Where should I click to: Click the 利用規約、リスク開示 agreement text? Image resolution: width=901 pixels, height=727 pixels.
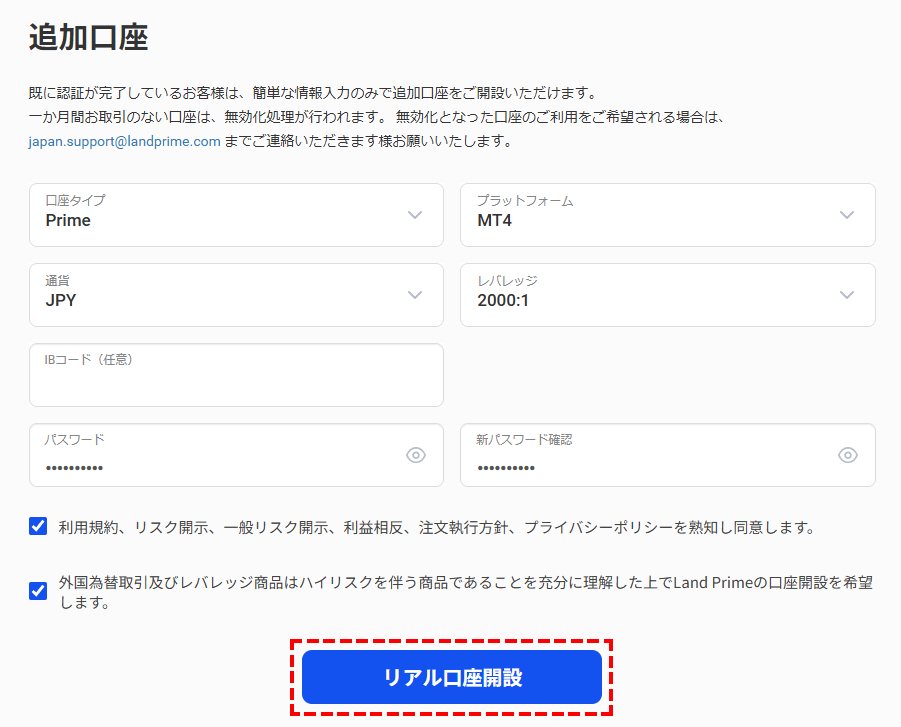click(x=437, y=528)
